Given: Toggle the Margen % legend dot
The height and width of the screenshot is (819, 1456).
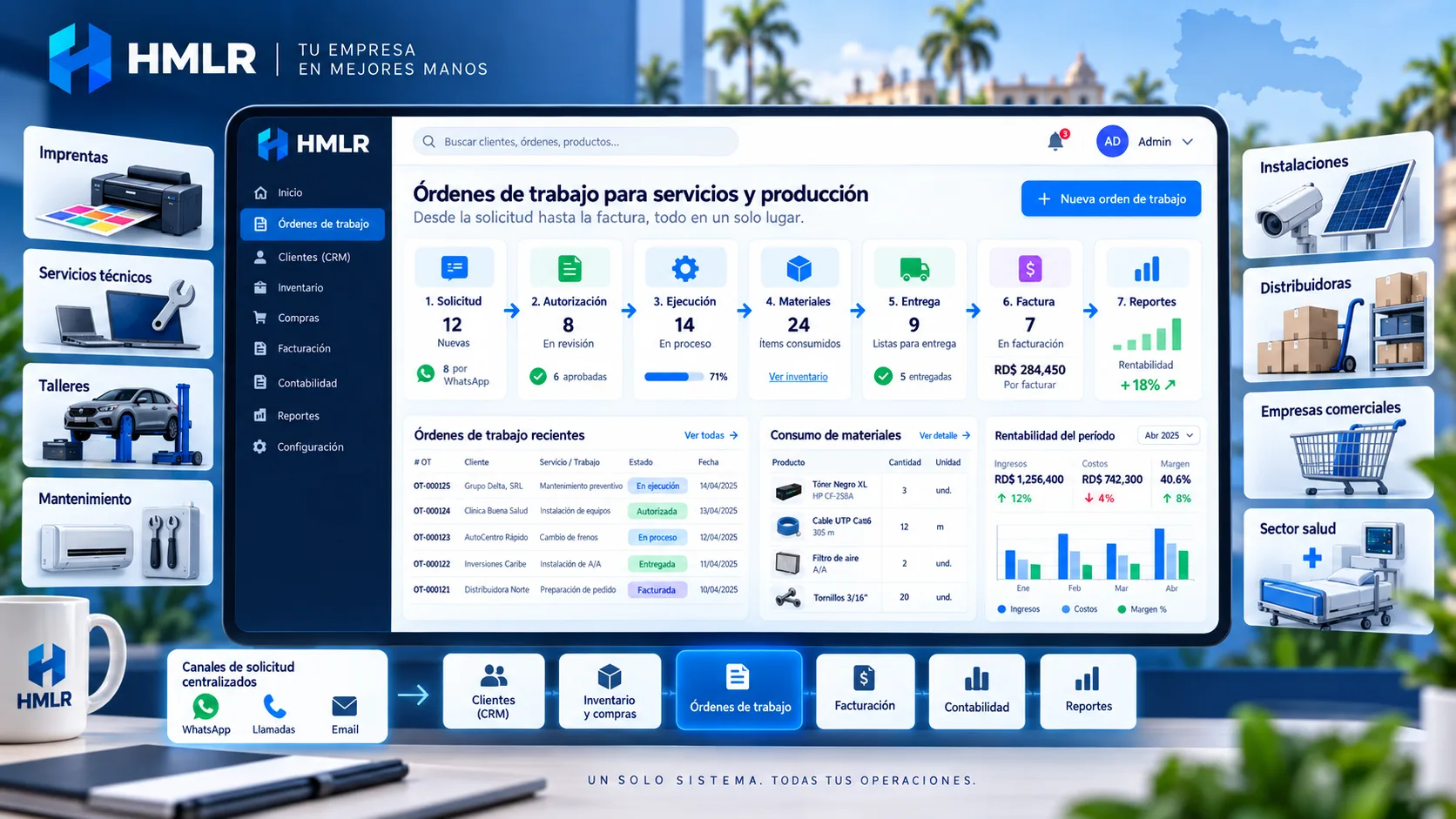Looking at the screenshot, I should click(x=1122, y=609).
